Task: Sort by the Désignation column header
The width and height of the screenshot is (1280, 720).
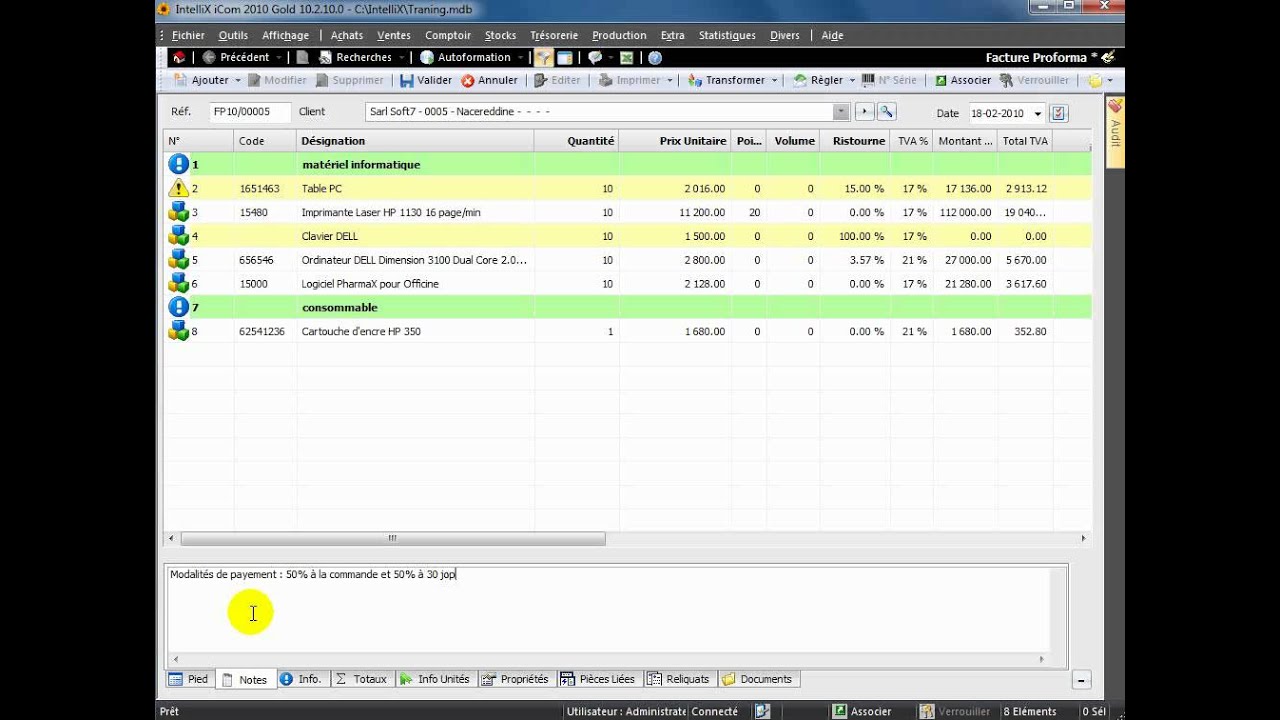Action: pyautogui.click(x=415, y=141)
